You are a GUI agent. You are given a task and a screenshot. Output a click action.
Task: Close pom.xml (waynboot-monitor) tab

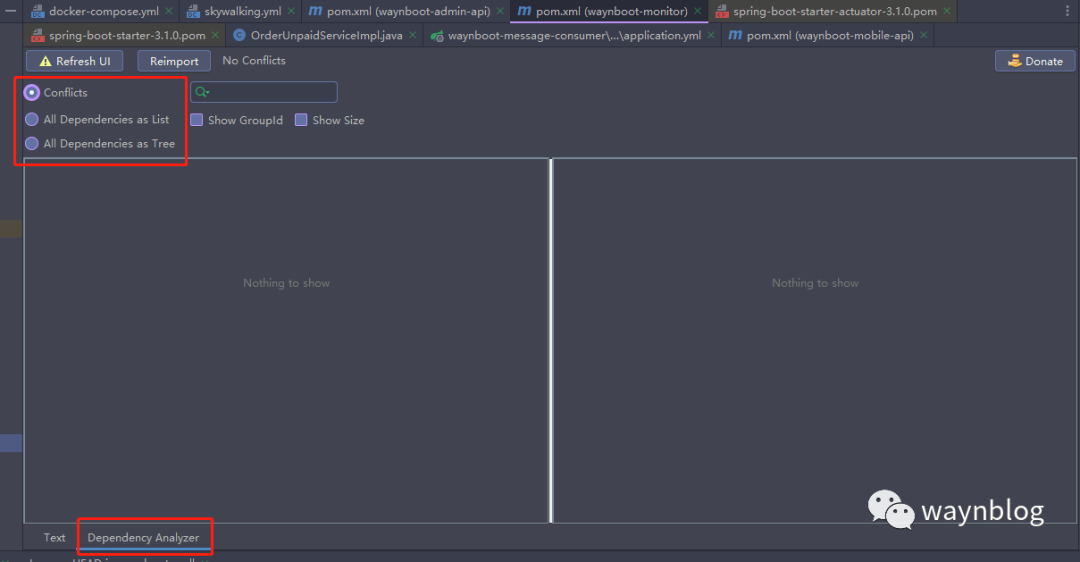(x=697, y=11)
